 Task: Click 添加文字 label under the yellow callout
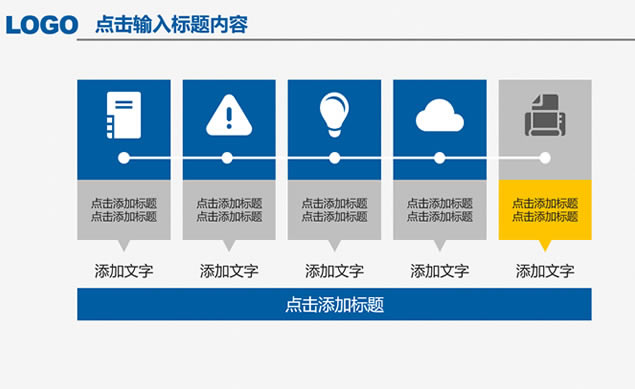point(545,271)
